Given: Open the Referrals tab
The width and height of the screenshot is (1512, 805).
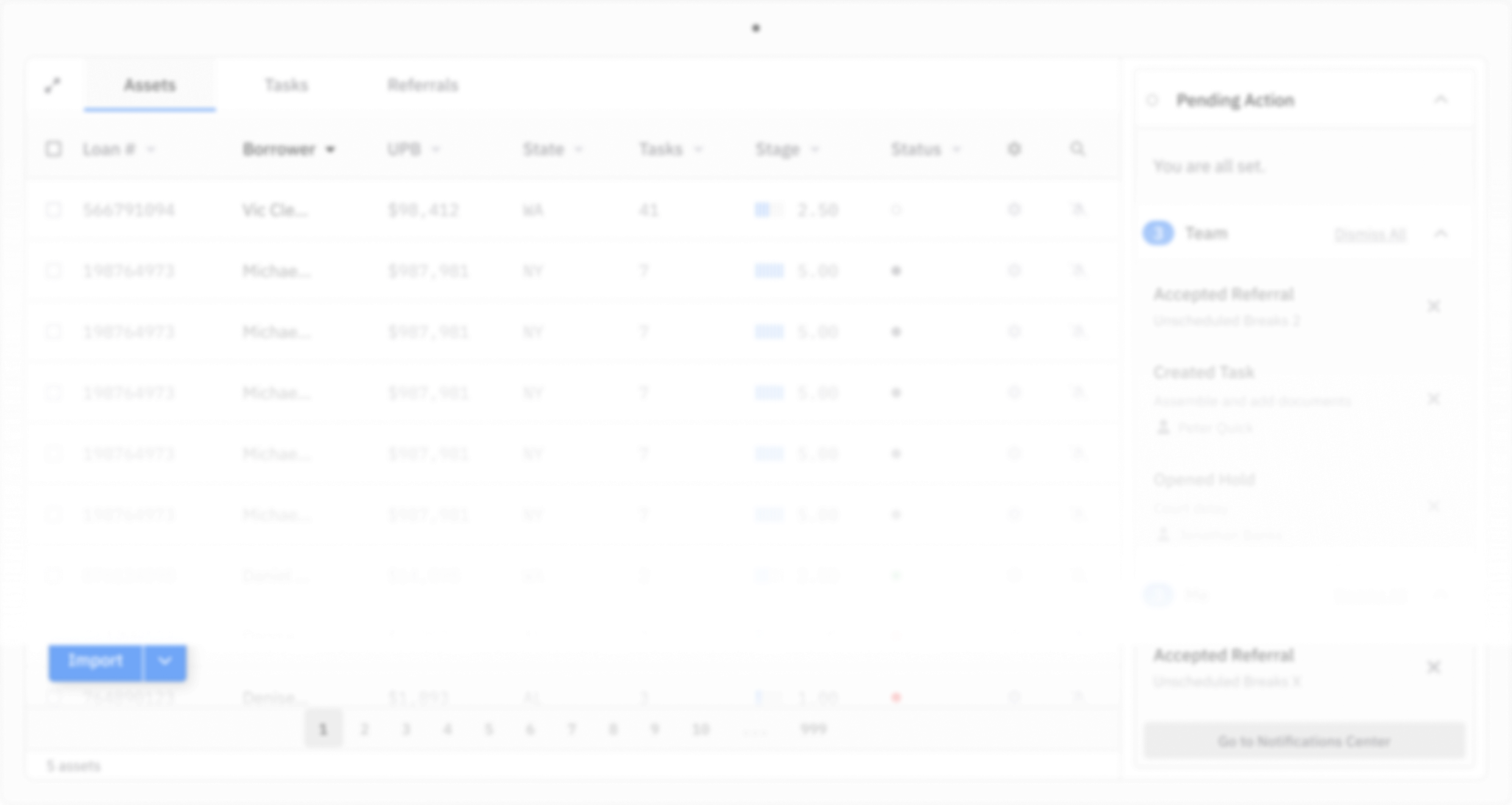Looking at the screenshot, I should click(423, 85).
